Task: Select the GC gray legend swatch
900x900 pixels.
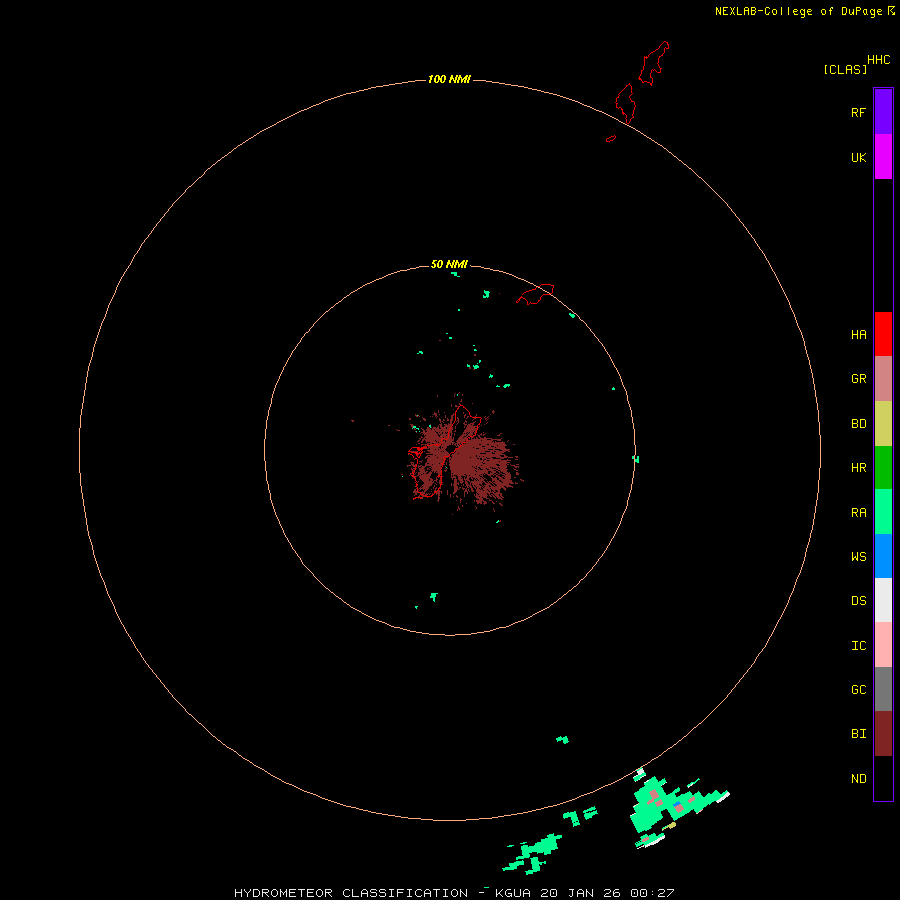Action: pos(883,689)
